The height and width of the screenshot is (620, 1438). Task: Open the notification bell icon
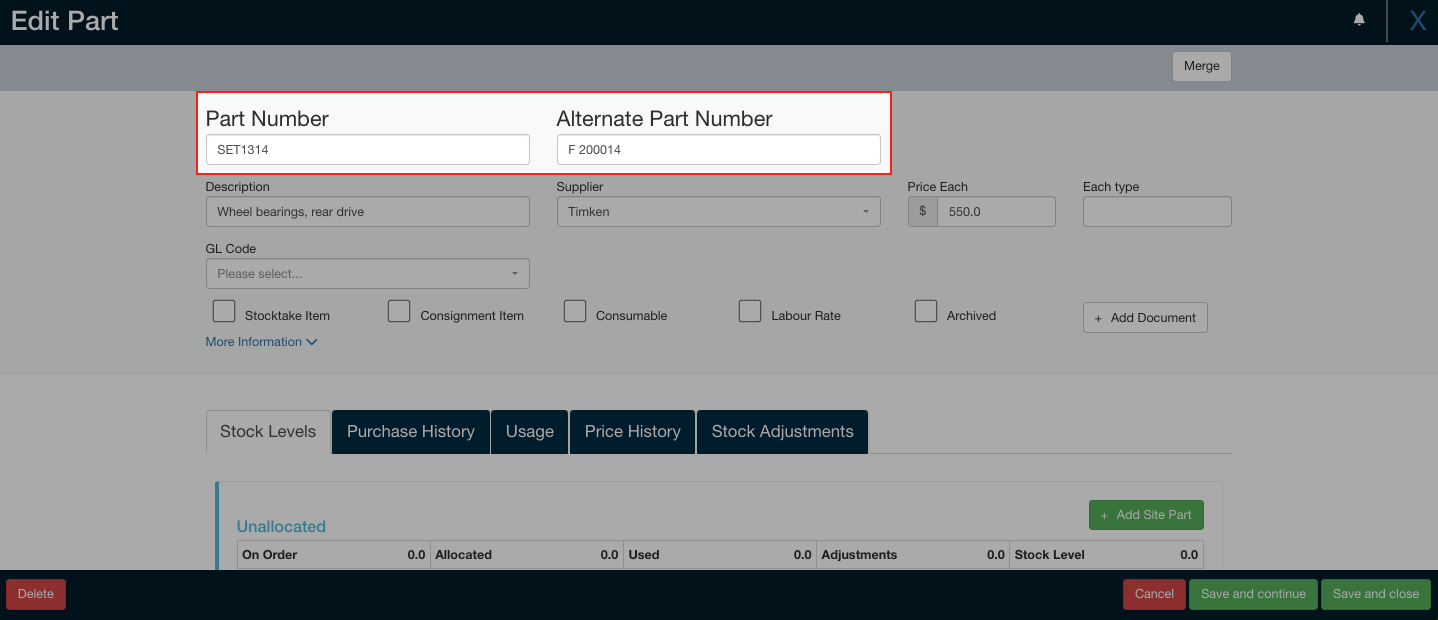1358,19
